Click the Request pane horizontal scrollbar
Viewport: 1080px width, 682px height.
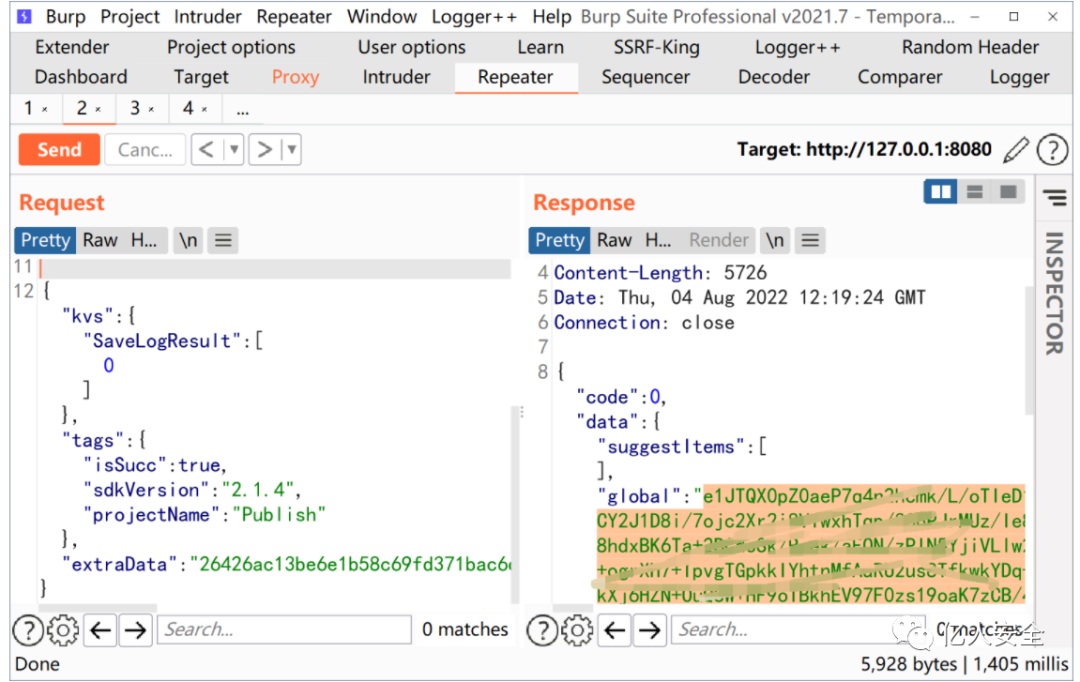pos(98,608)
